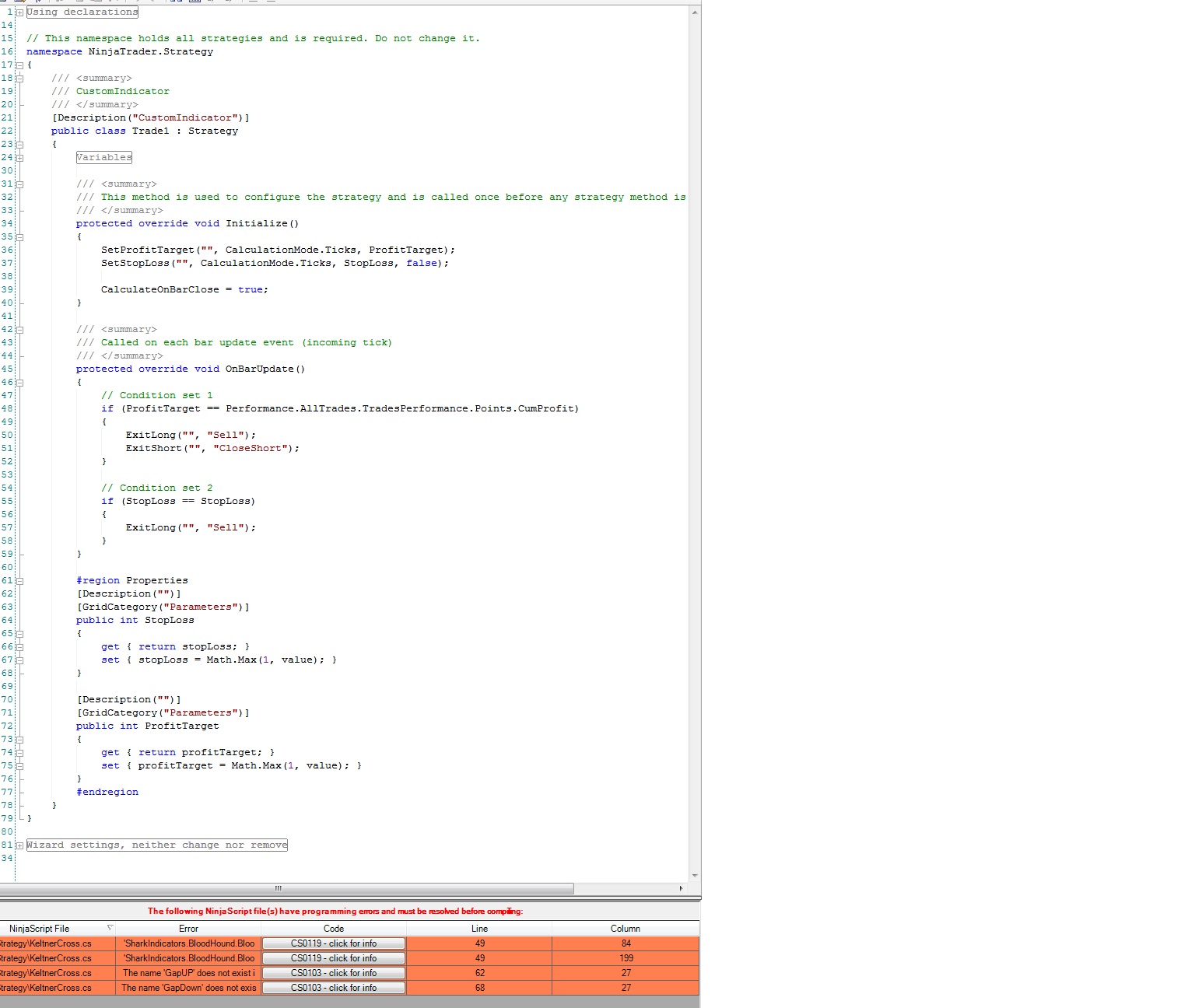Open the CS0103 info button for the GapUP error

[334, 973]
